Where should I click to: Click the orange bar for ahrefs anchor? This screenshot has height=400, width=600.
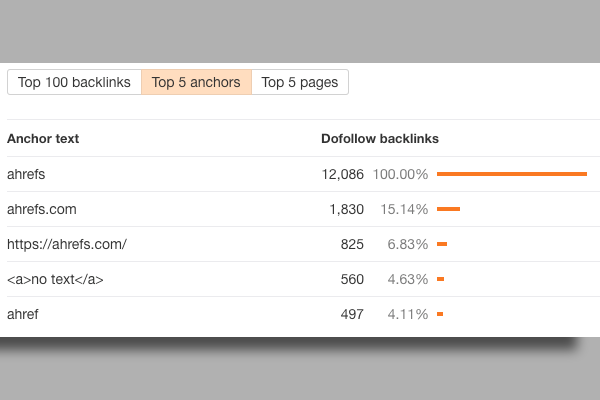coord(512,174)
